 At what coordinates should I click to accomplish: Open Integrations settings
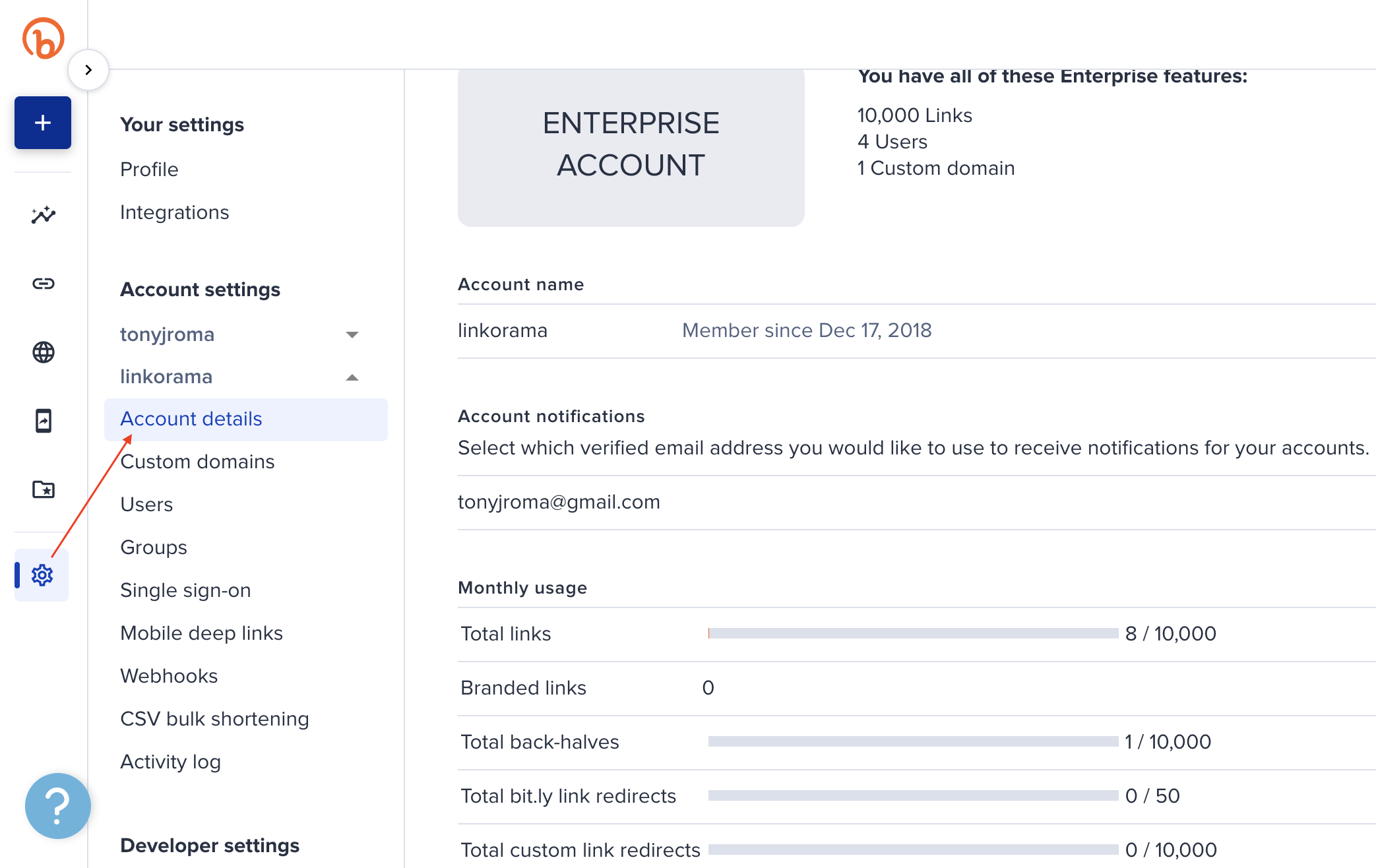[x=175, y=212]
